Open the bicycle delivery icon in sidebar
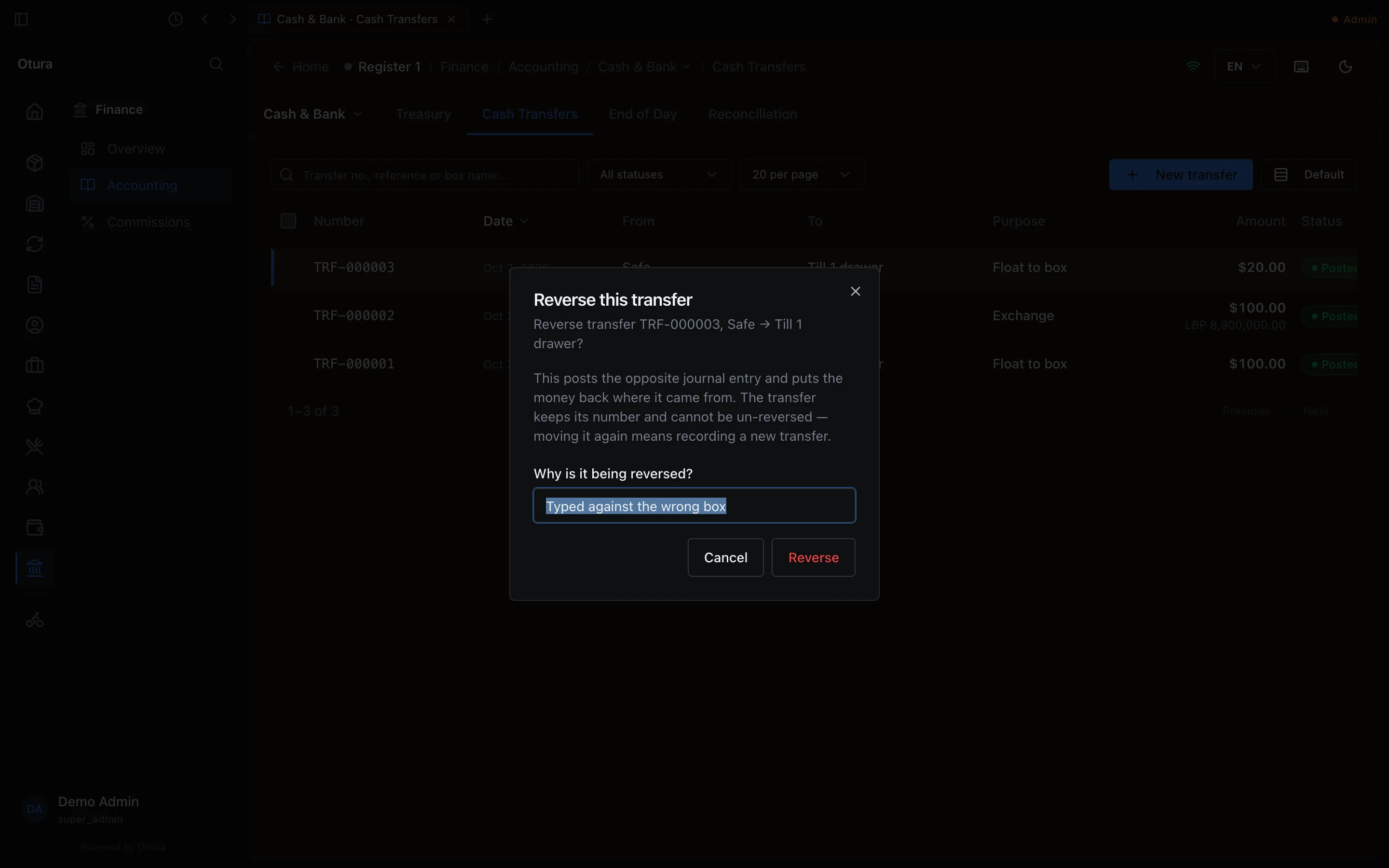The height and width of the screenshot is (868, 1389). tap(35, 620)
